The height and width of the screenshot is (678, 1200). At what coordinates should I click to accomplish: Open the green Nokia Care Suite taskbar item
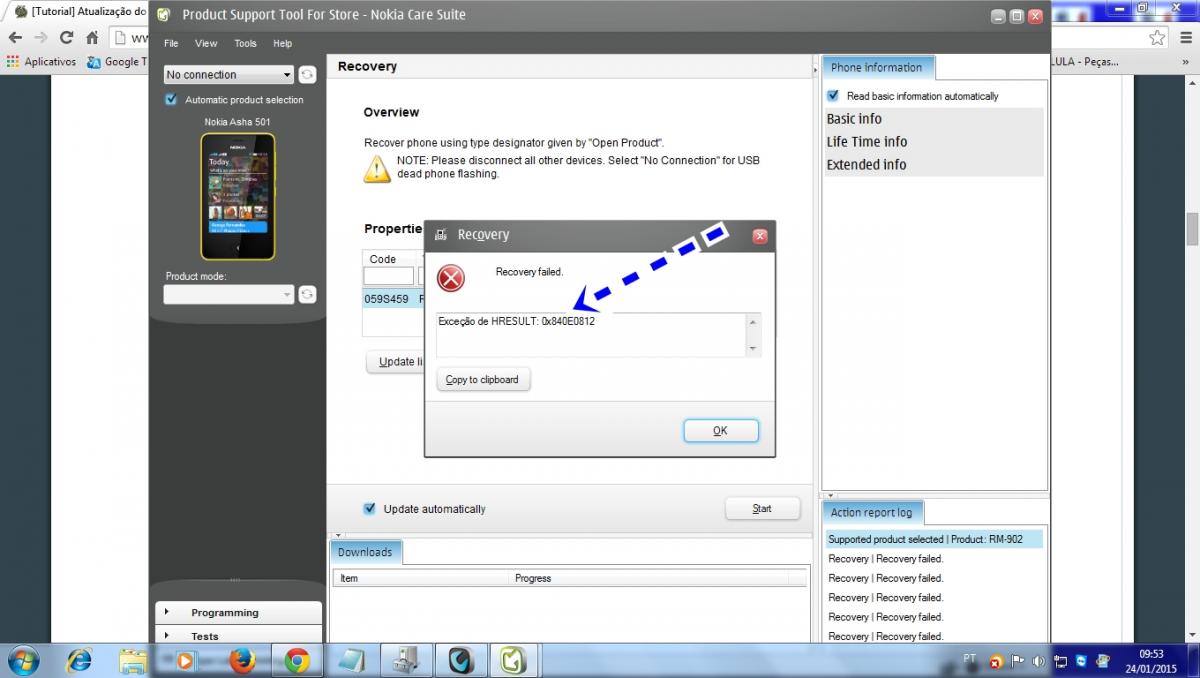[x=514, y=661]
